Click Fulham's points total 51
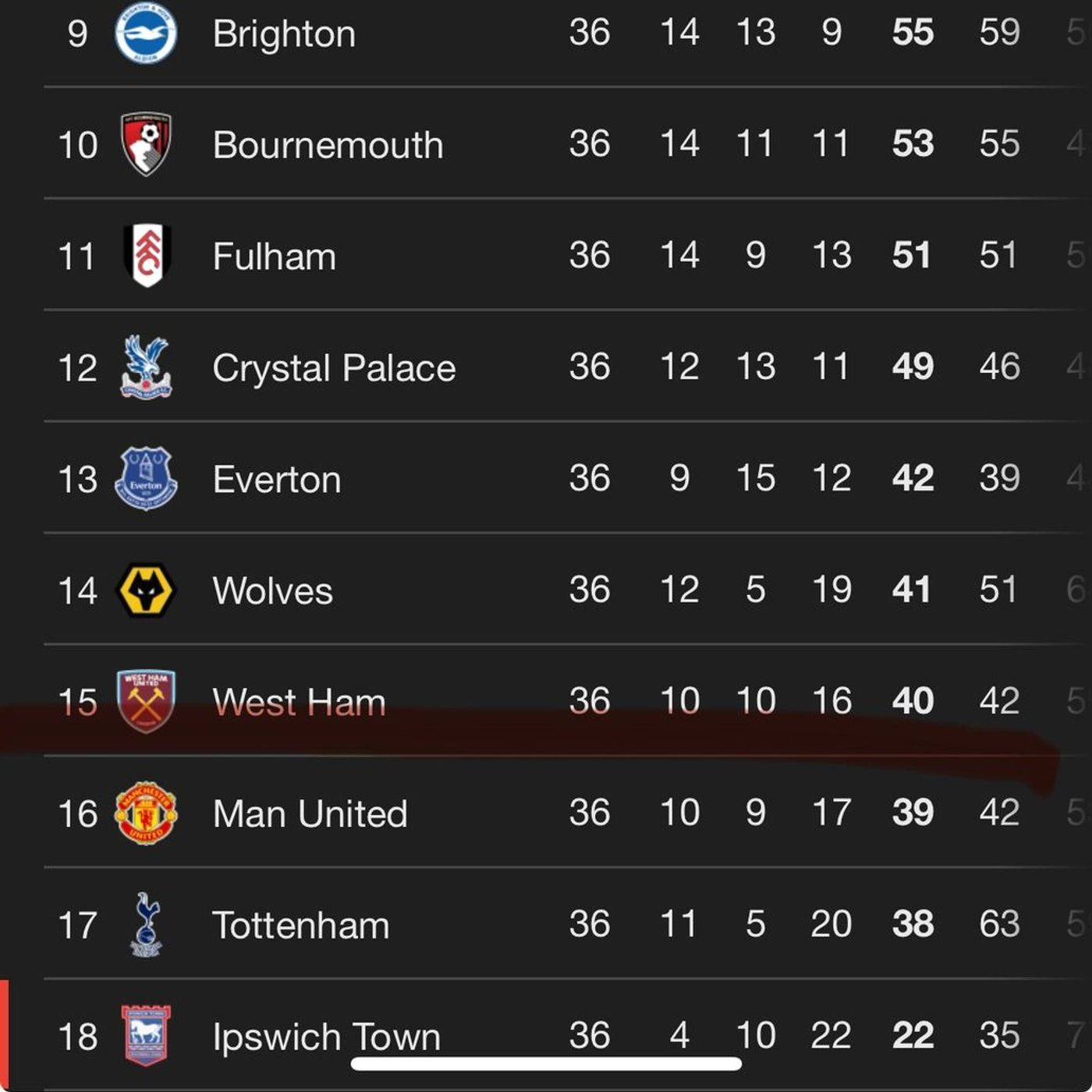Image resolution: width=1092 pixels, height=1092 pixels. 911,256
